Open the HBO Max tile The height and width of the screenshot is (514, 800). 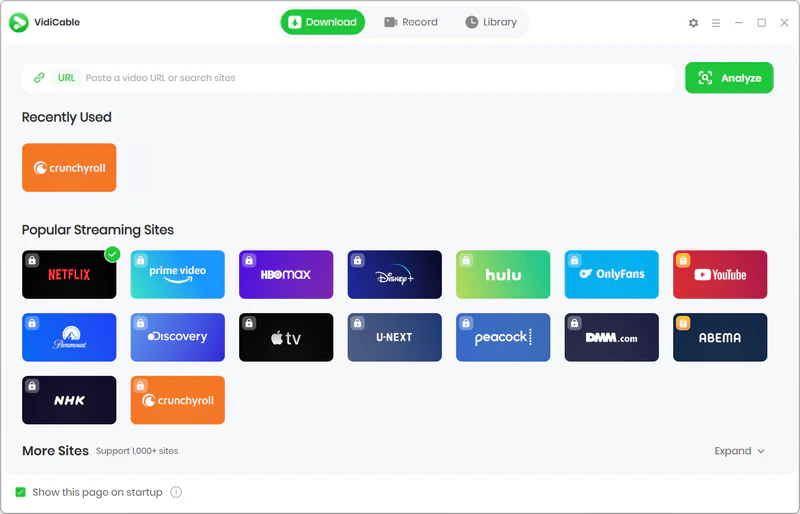coord(286,274)
